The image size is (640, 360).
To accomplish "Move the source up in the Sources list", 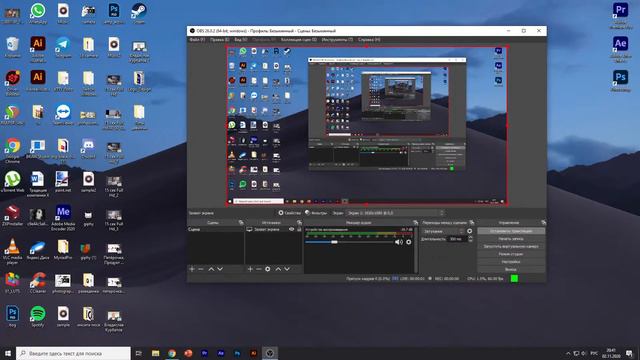I will 278,269.
